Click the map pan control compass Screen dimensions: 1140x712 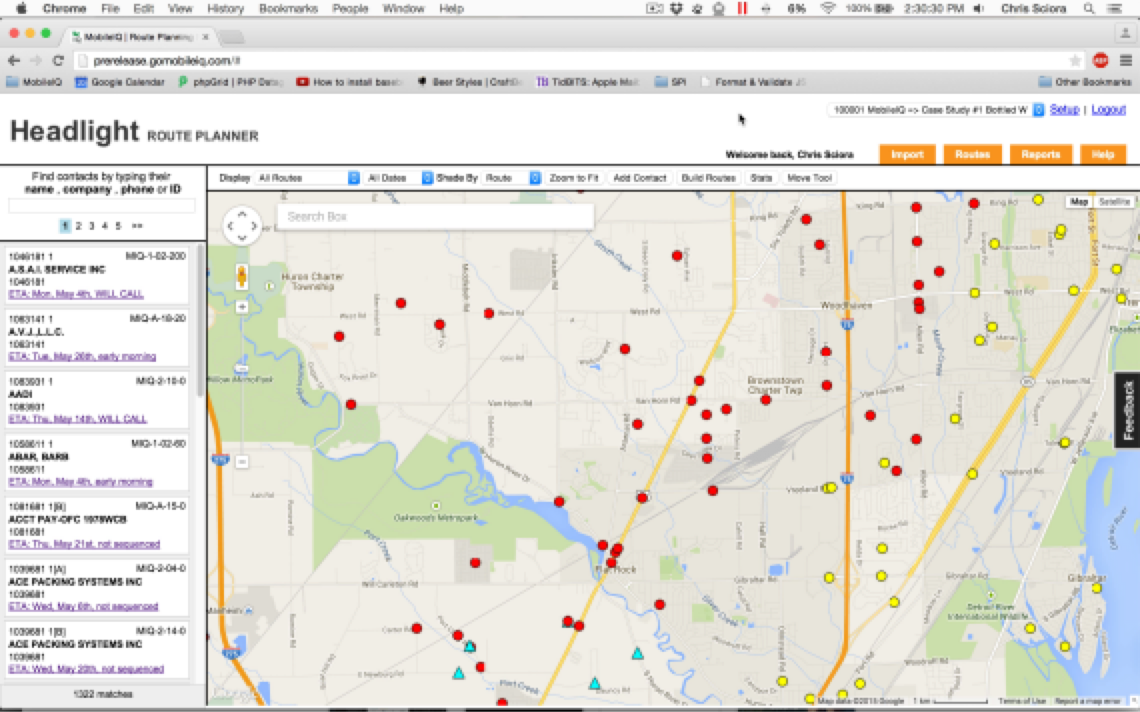tap(242, 226)
